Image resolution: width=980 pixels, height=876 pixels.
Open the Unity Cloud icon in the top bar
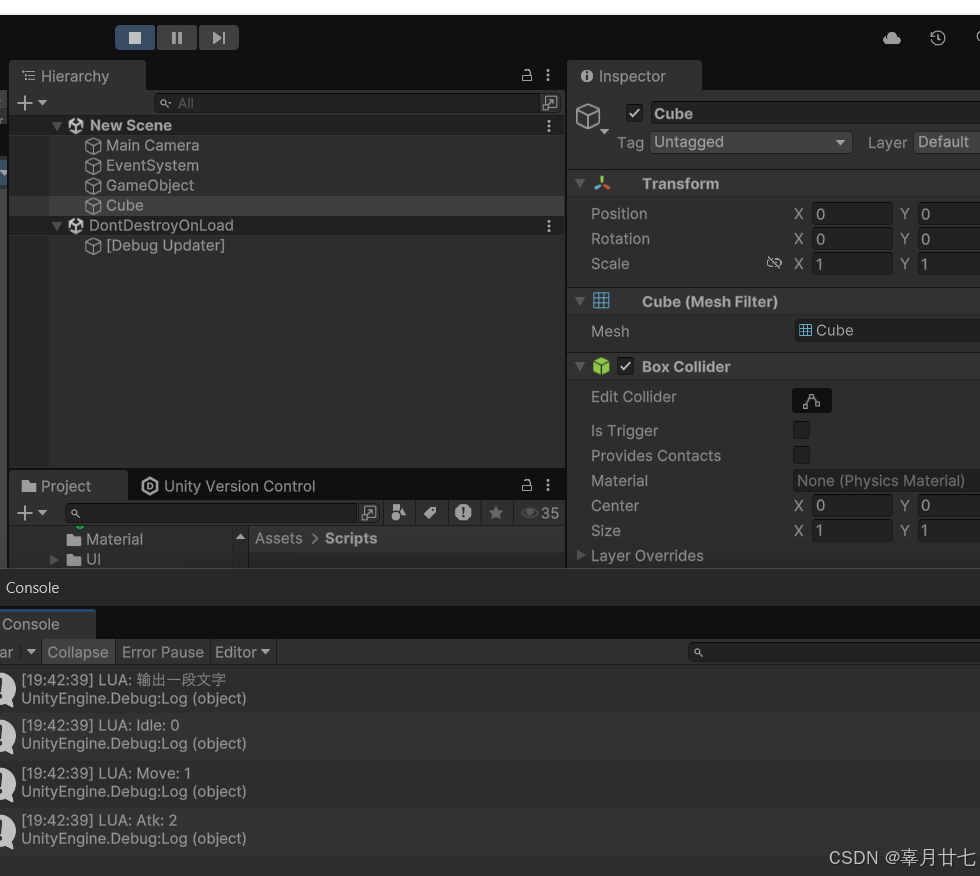[x=891, y=37]
